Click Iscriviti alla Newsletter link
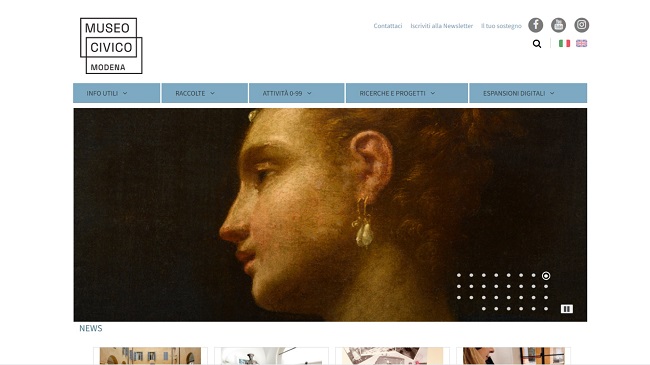This screenshot has width=650, height=365. [x=441, y=26]
